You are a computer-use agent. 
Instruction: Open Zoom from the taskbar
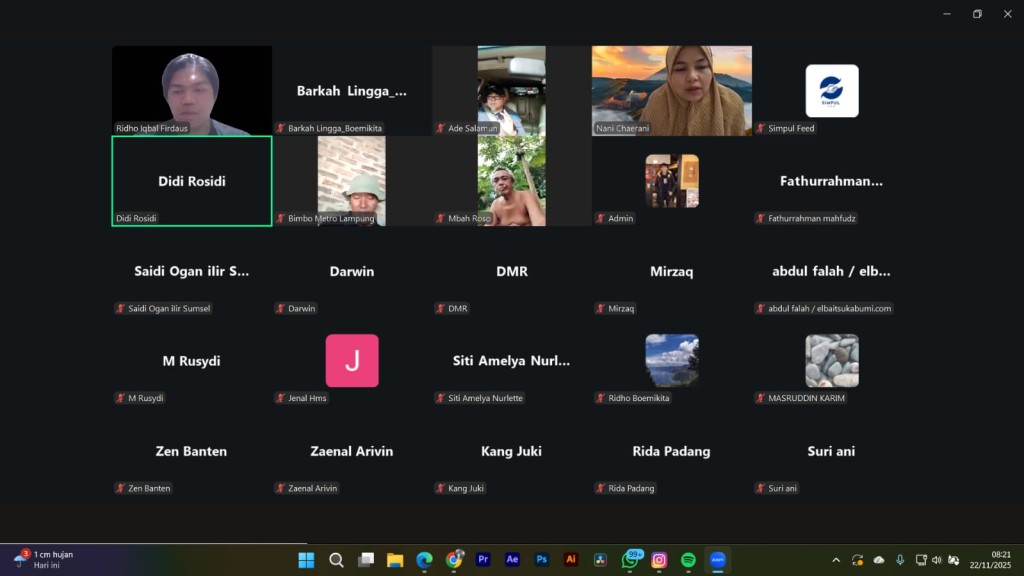[x=717, y=560]
